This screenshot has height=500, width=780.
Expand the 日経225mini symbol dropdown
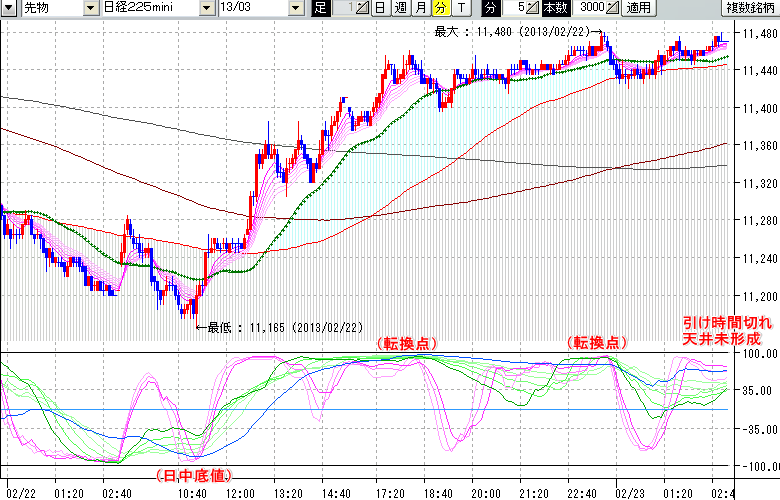[x=207, y=8]
